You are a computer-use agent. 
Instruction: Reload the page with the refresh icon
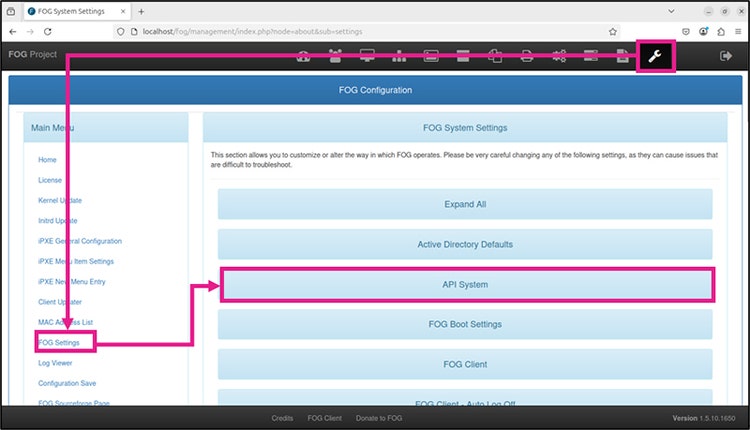click(x=47, y=32)
